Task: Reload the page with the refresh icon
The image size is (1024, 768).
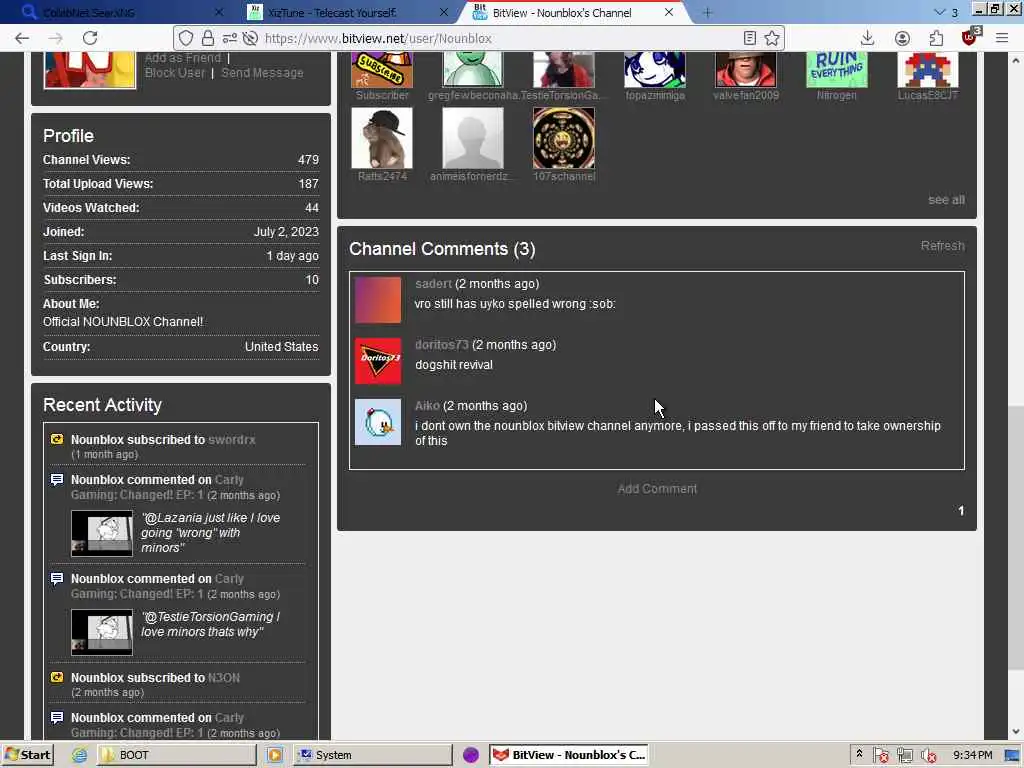Action: click(90, 39)
